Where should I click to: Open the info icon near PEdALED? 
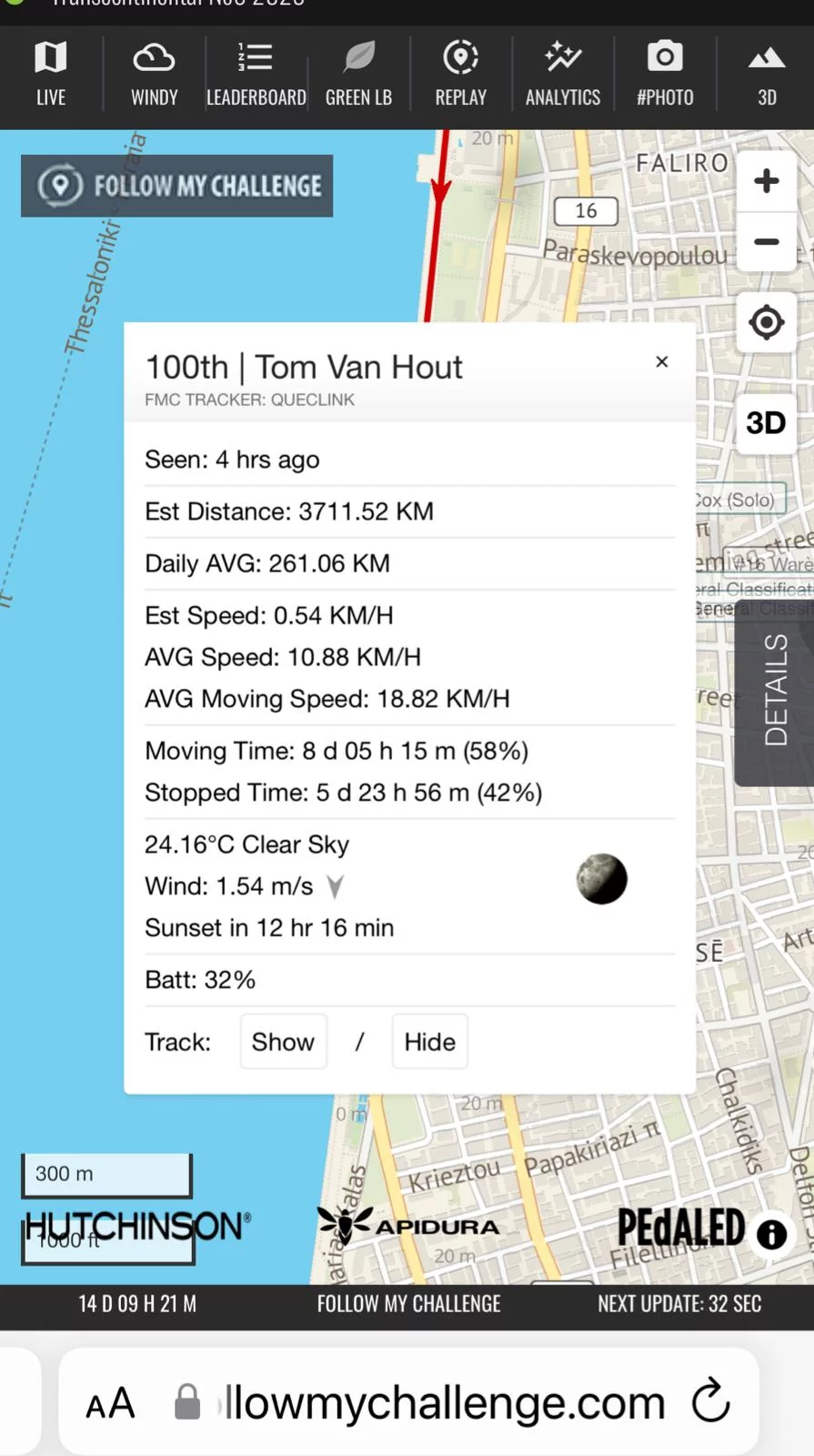(771, 1234)
